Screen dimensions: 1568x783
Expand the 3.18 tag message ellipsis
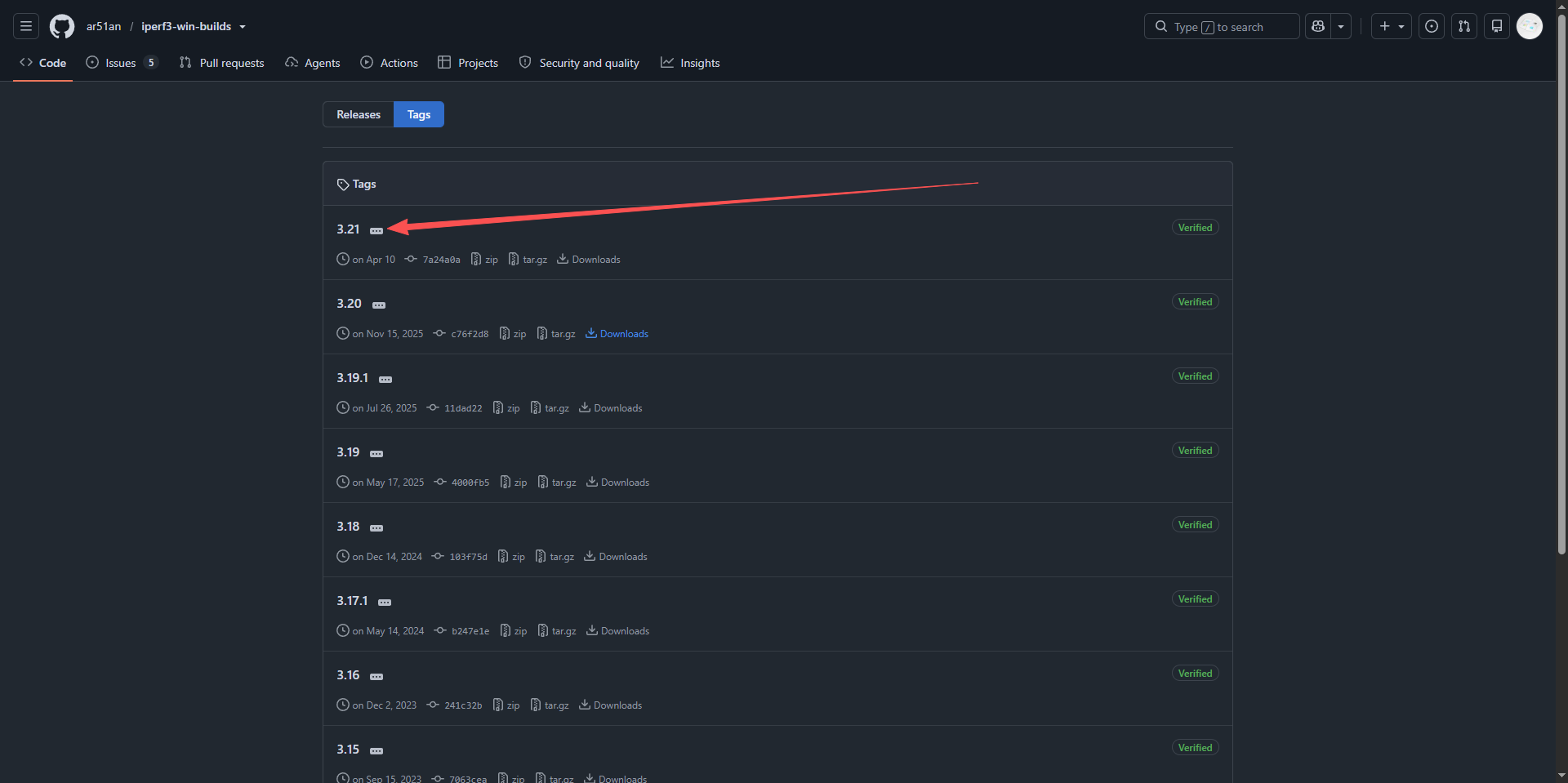coord(376,528)
